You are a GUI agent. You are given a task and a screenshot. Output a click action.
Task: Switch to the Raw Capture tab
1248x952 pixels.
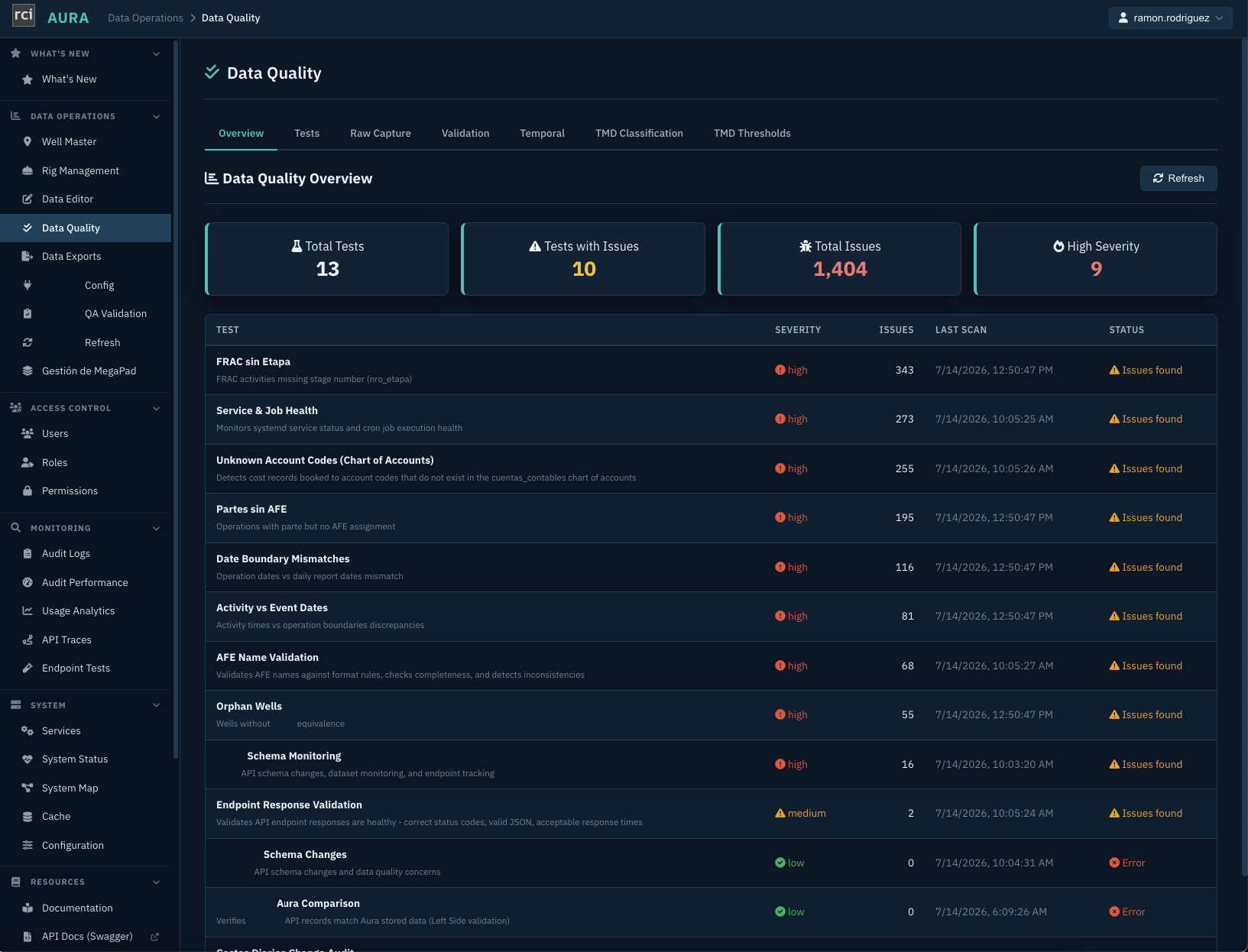(x=380, y=133)
